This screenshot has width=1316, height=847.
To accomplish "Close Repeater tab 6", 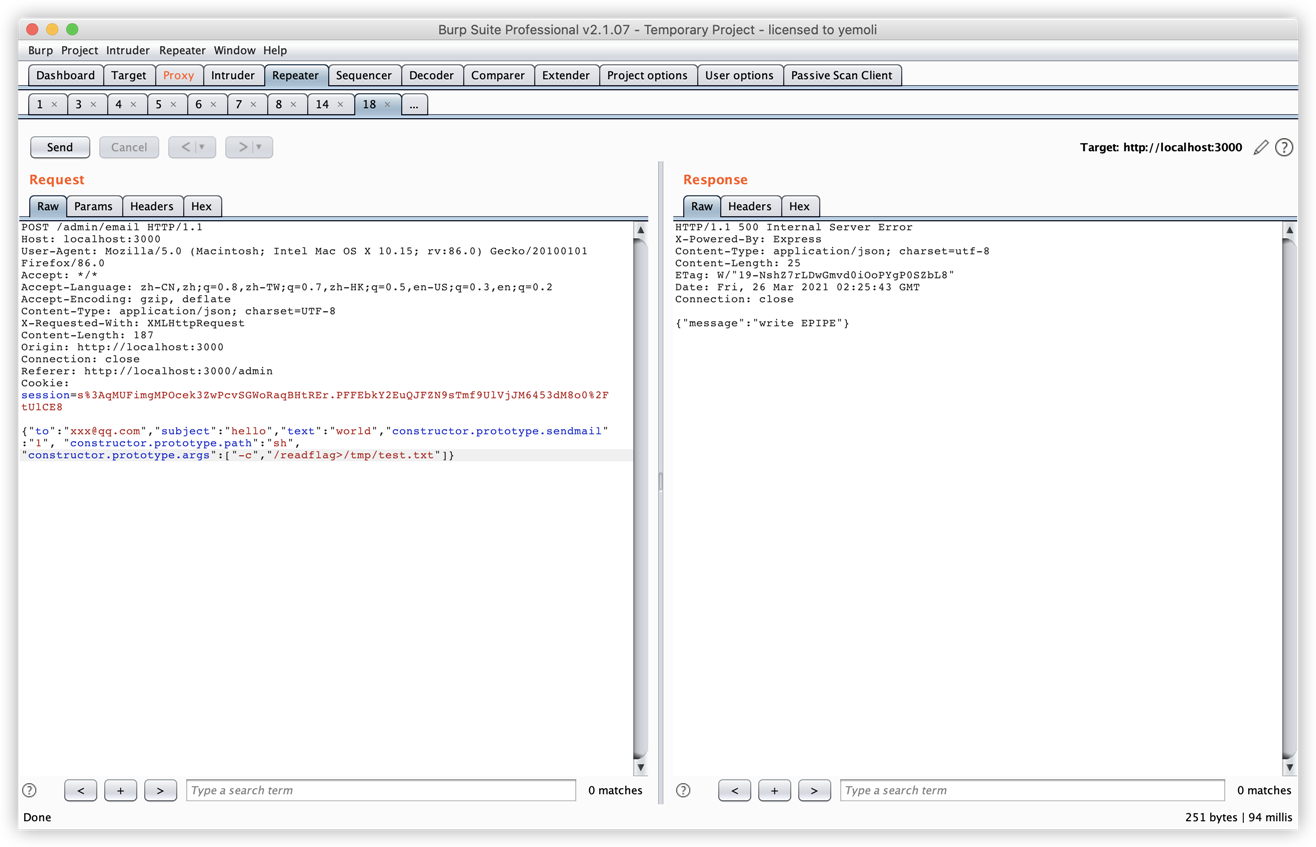I will click(x=213, y=104).
